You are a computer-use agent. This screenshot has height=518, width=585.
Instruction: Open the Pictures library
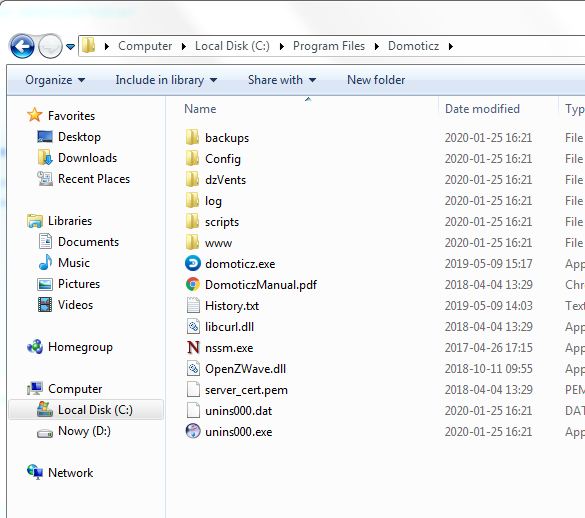[x=79, y=284]
